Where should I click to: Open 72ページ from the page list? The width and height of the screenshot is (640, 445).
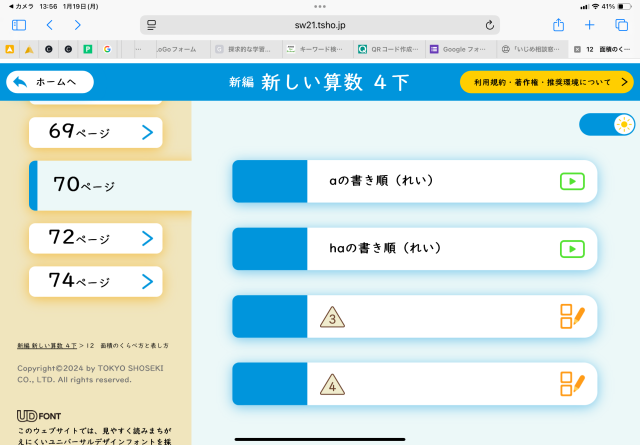click(x=96, y=238)
